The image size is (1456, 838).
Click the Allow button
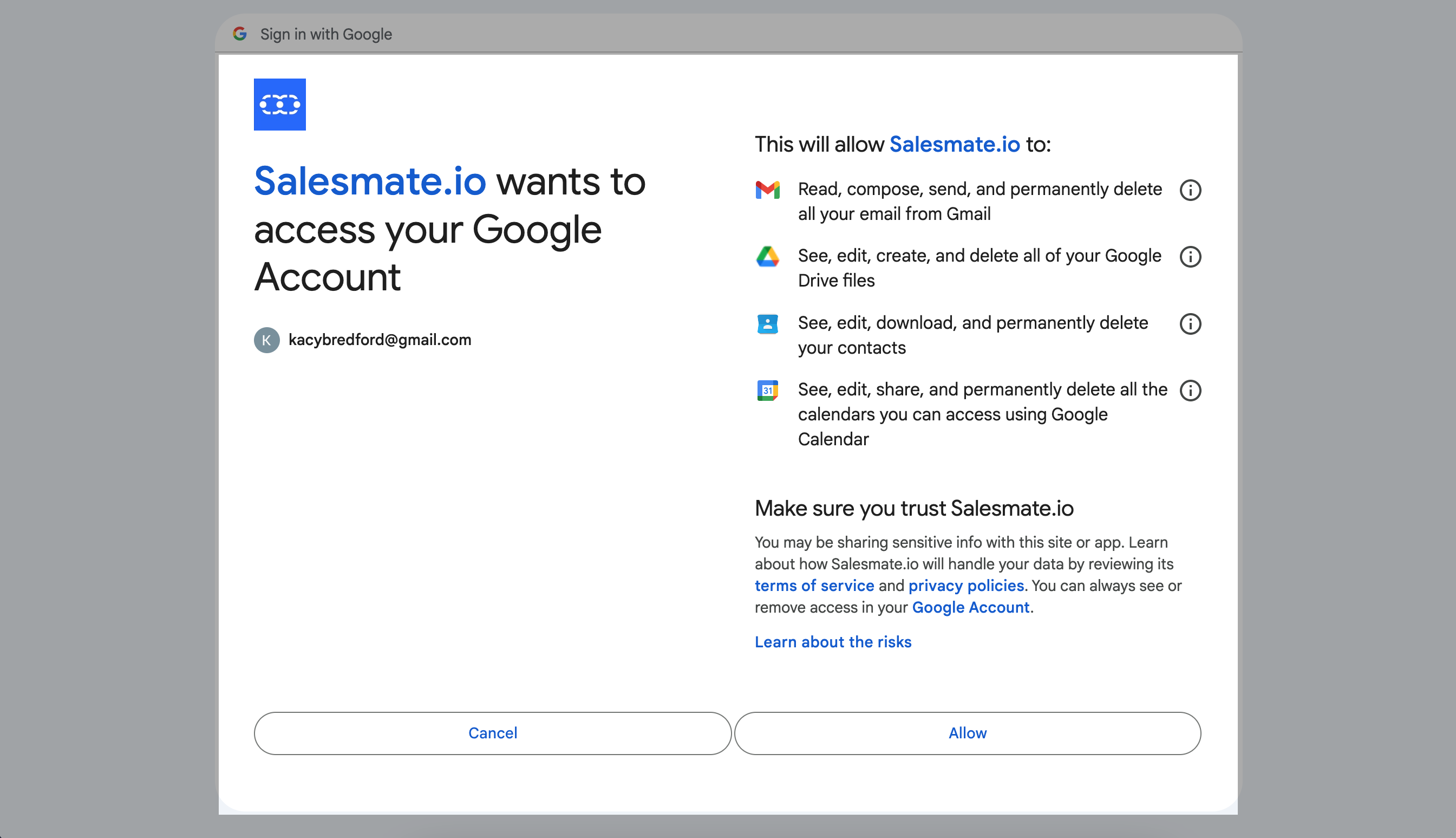tap(967, 733)
